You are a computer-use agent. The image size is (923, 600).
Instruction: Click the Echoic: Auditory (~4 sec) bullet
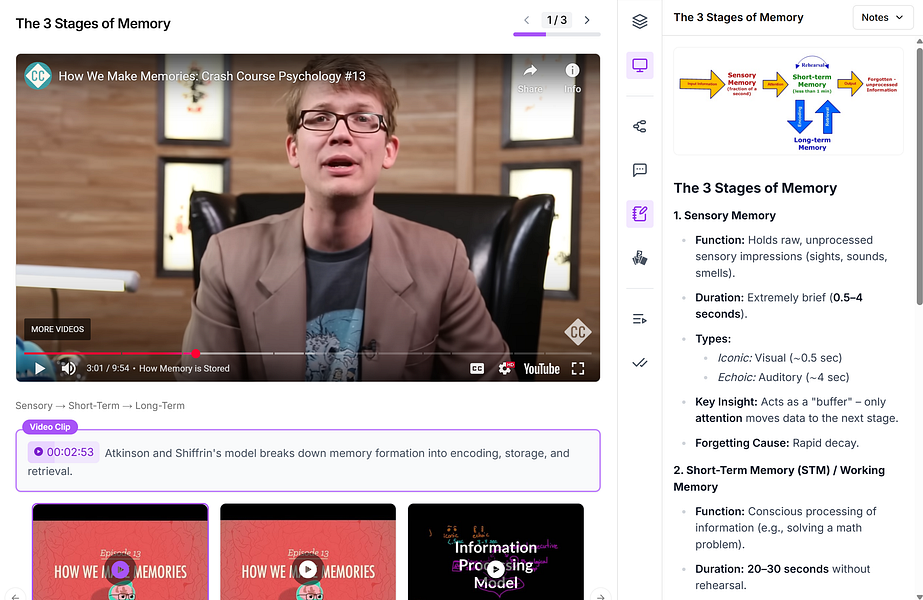tap(783, 377)
